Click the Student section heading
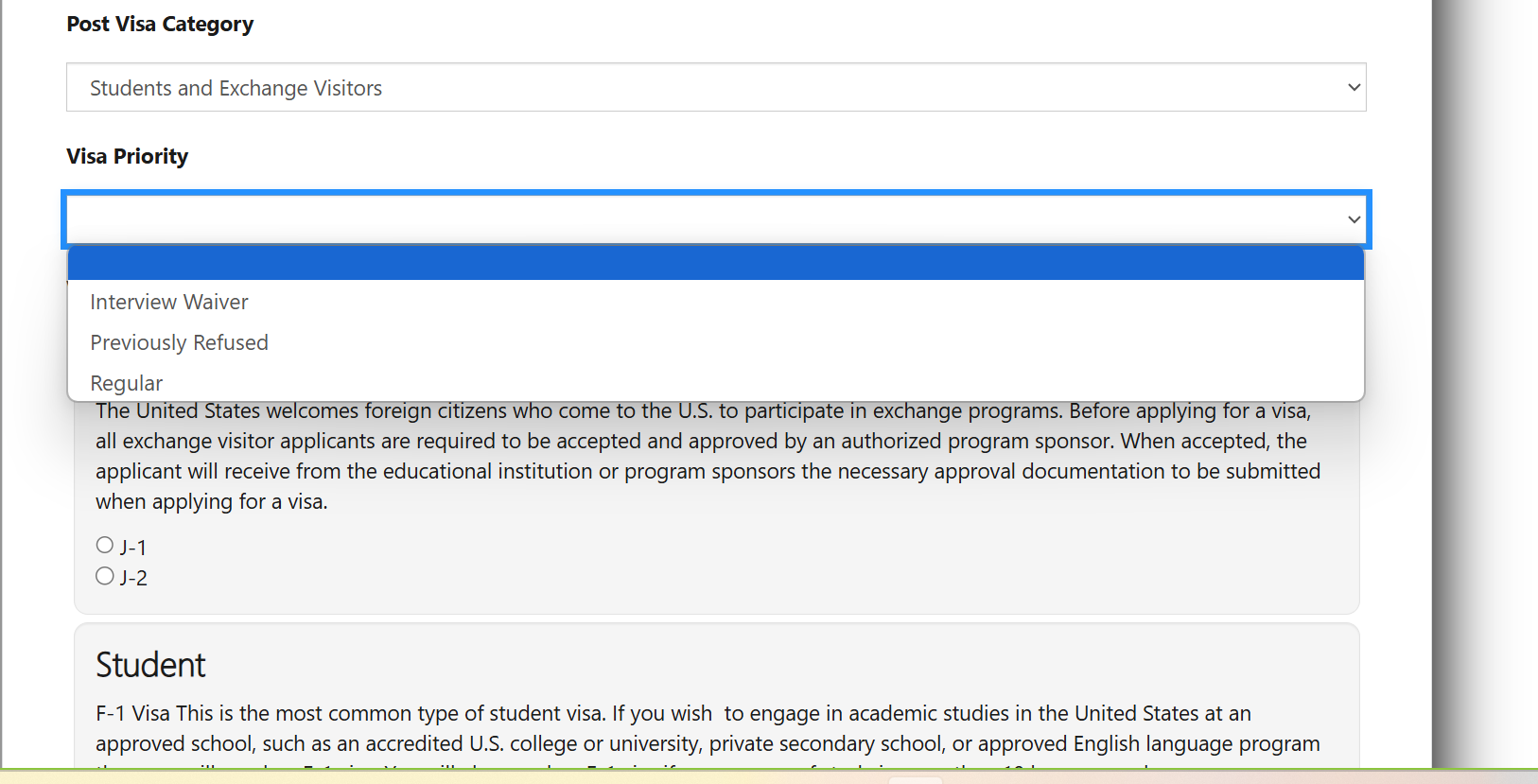 pos(150,665)
